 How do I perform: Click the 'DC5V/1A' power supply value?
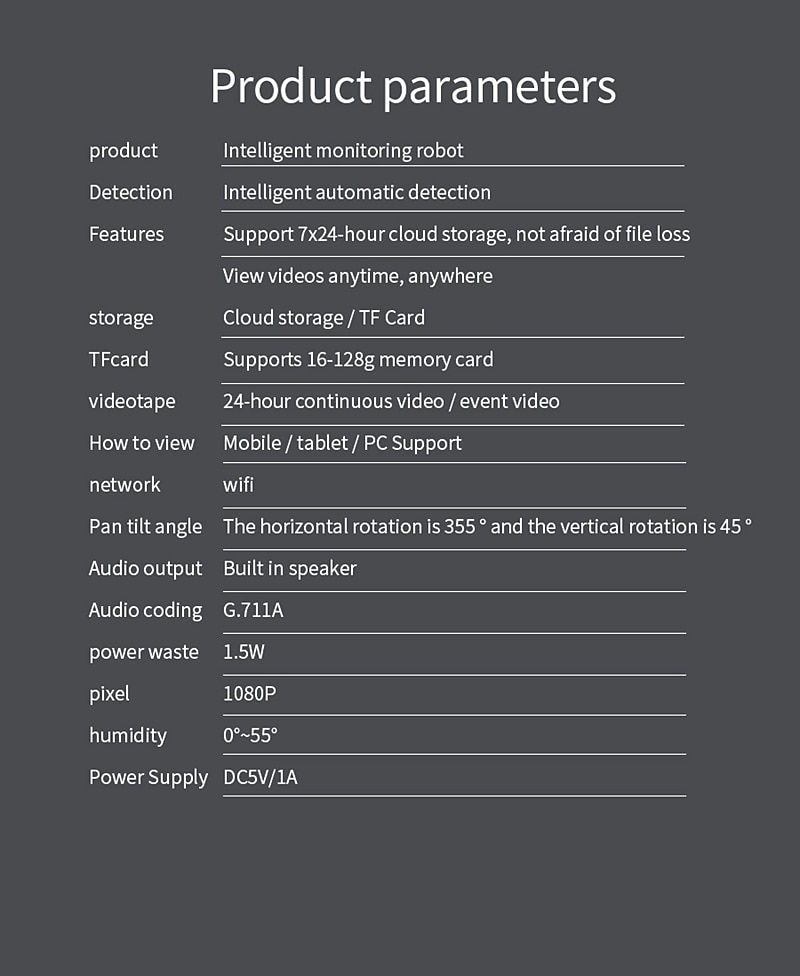pyautogui.click(x=260, y=777)
